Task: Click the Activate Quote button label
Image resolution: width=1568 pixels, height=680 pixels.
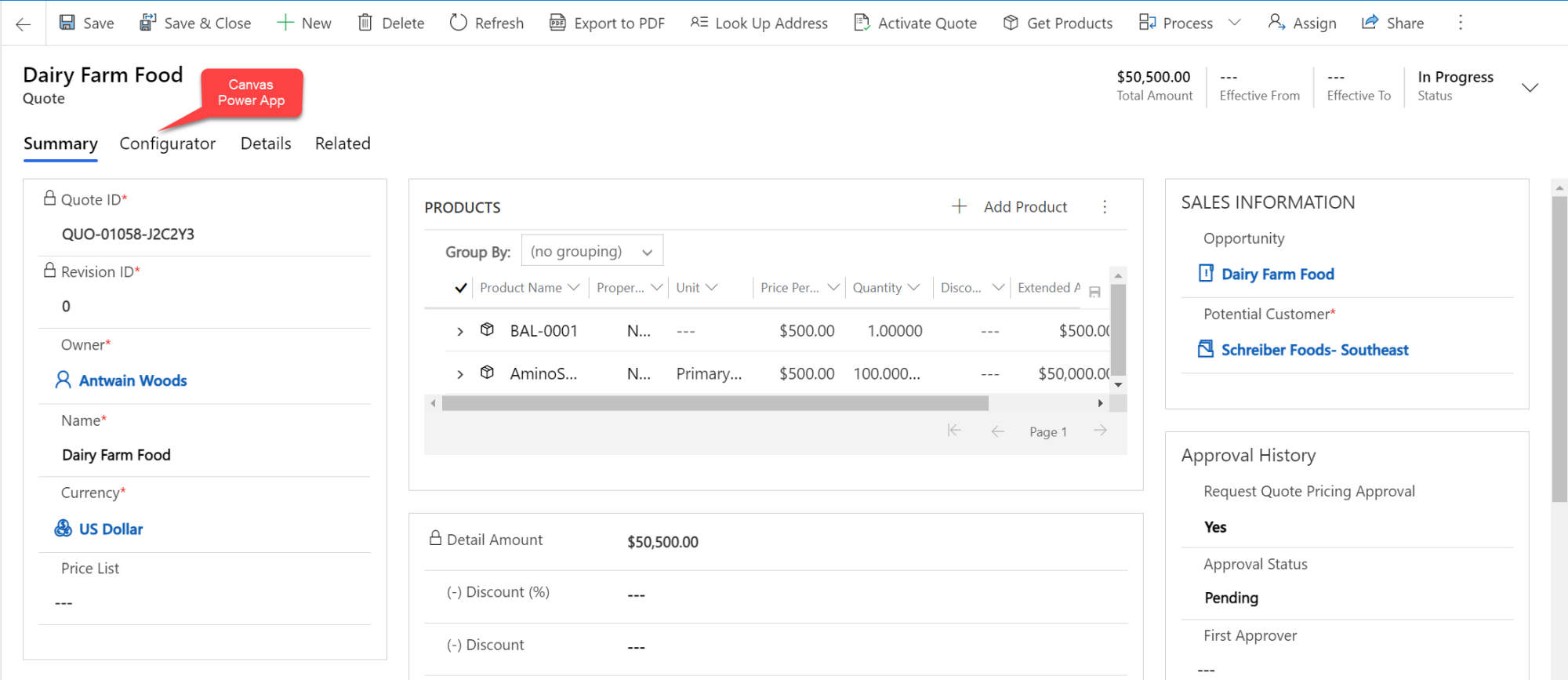Action: pos(927,24)
